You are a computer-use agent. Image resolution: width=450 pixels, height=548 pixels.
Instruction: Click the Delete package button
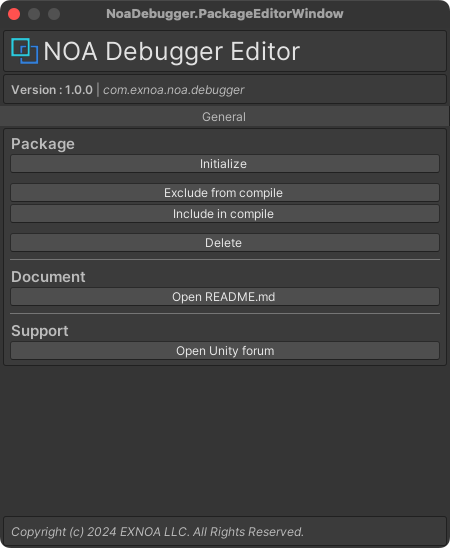[225, 243]
